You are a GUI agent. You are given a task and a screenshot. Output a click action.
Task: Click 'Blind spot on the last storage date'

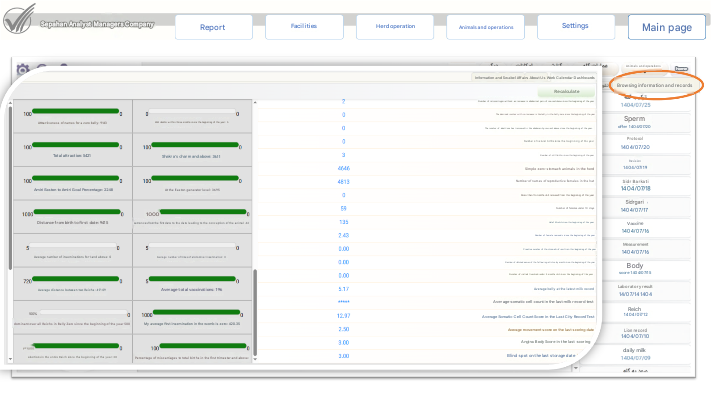[542, 356]
